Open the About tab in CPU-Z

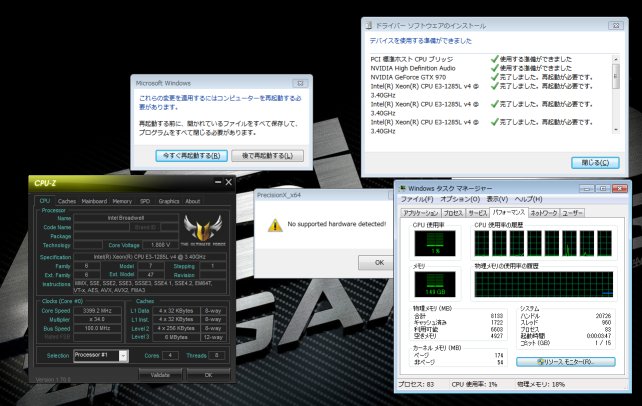click(192, 201)
